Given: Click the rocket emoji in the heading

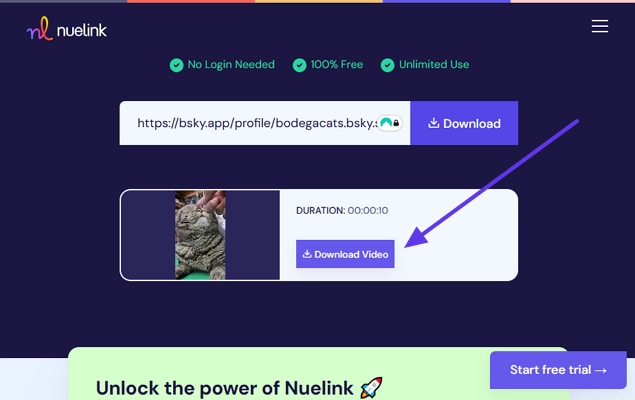Looking at the screenshot, I should 371,387.
